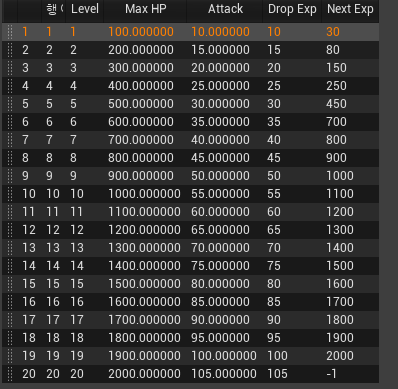This screenshot has width=398, height=389.
Task: Grab the drag handle of row 15
Action: click(10, 284)
